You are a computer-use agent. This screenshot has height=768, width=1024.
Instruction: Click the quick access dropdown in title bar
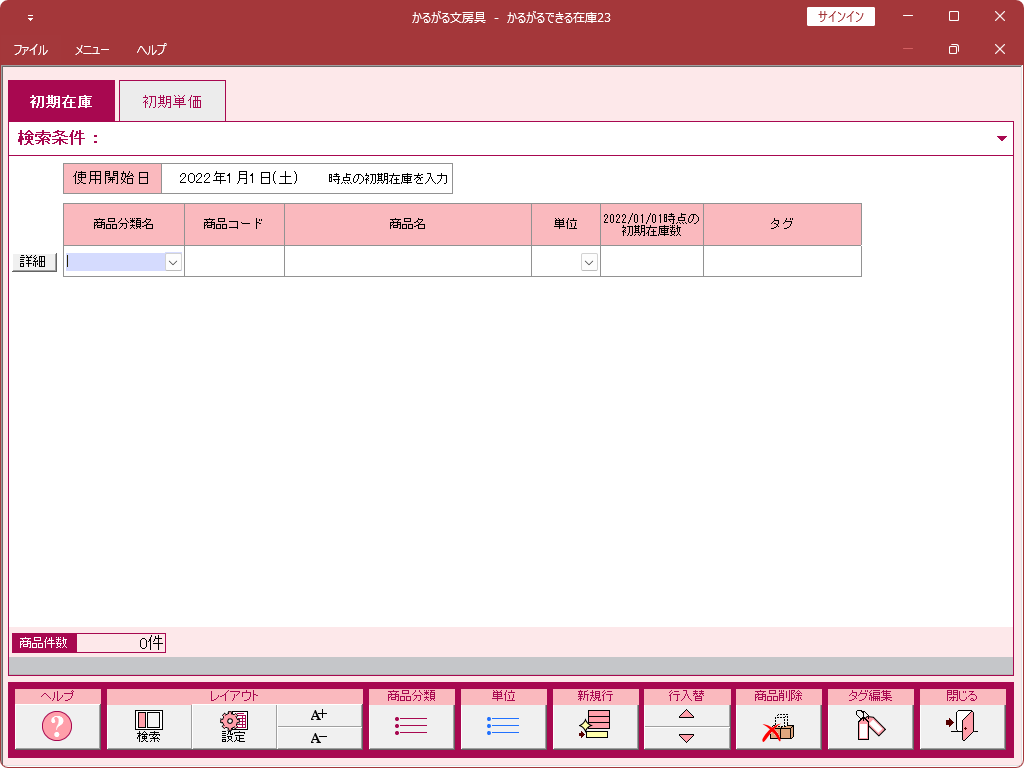click(x=30, y=18)
